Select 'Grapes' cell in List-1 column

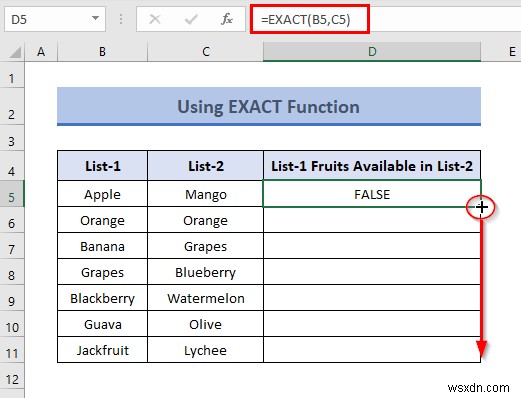[x=102, y=272]
